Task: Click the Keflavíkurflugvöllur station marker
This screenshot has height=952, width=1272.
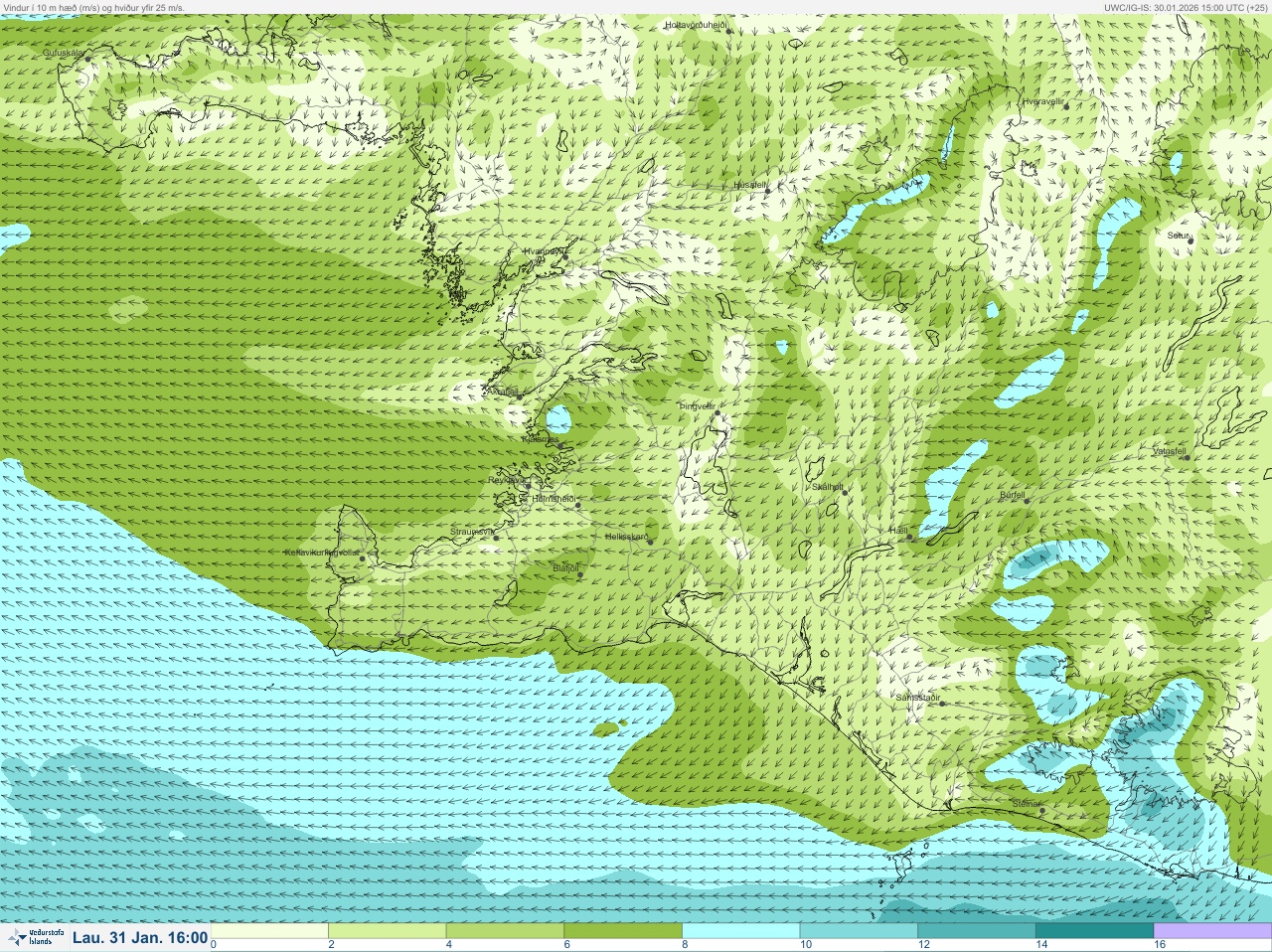Action: point(362,558)
